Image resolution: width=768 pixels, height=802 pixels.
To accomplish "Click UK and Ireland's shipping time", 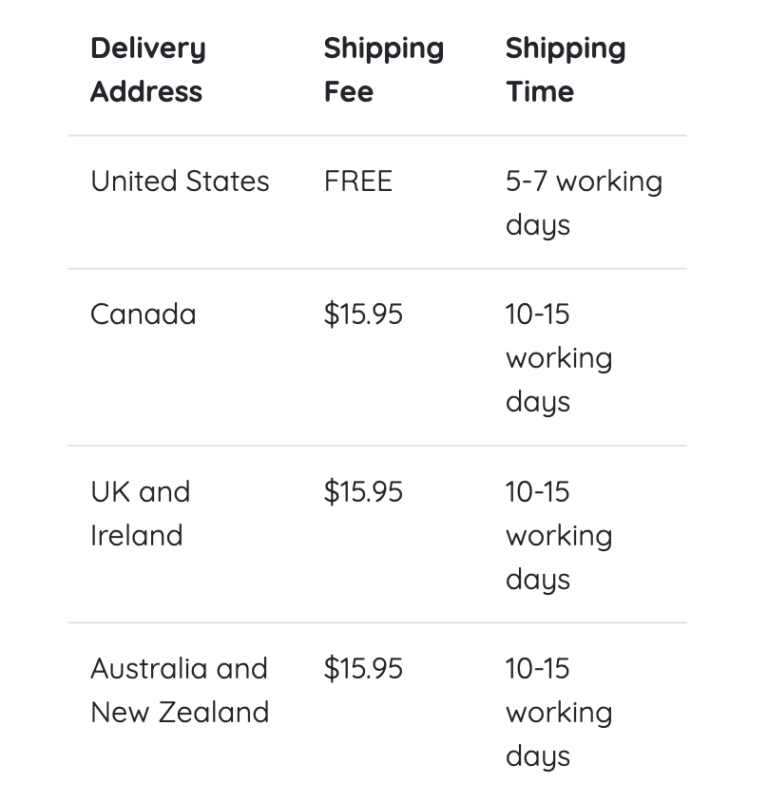I will point(559,535).
